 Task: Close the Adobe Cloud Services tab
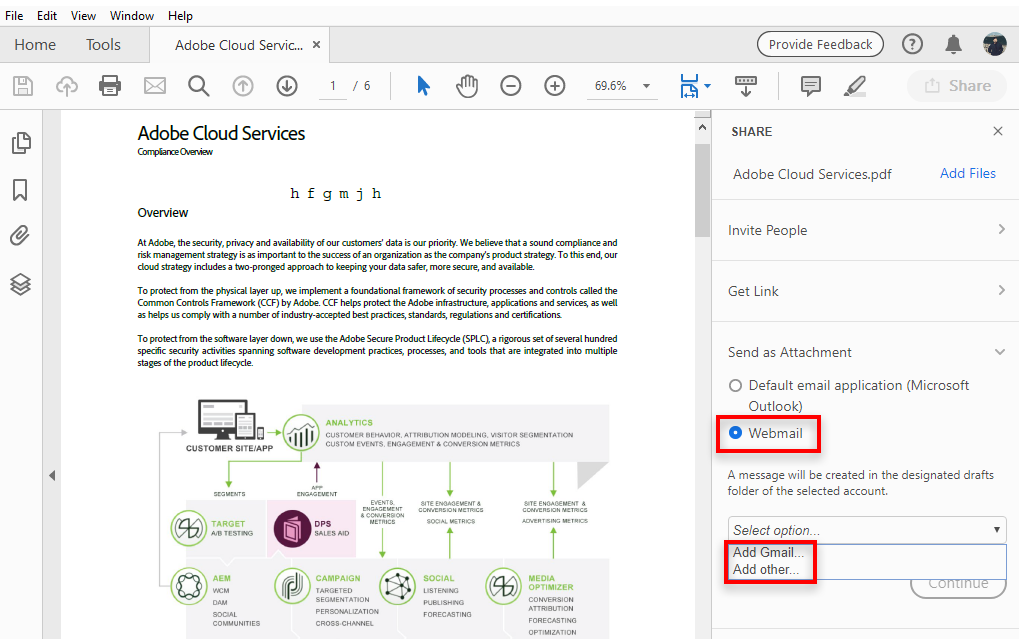[x=316, y=45]
